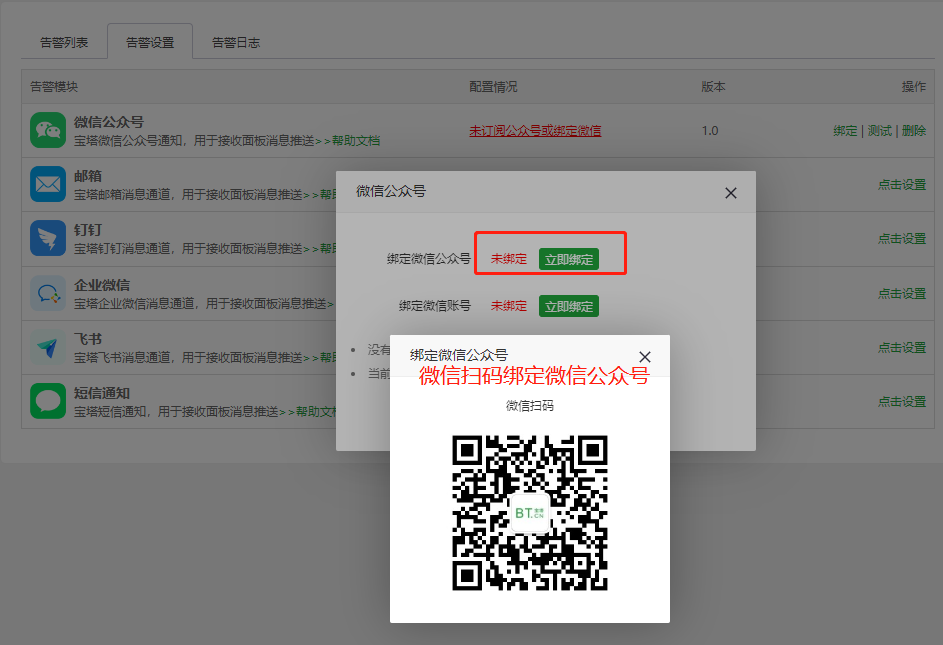The height and width of the screenshot is (645, 943).
Task: Click the 钉钉 module name text
Action: click(x=88, y=230)
